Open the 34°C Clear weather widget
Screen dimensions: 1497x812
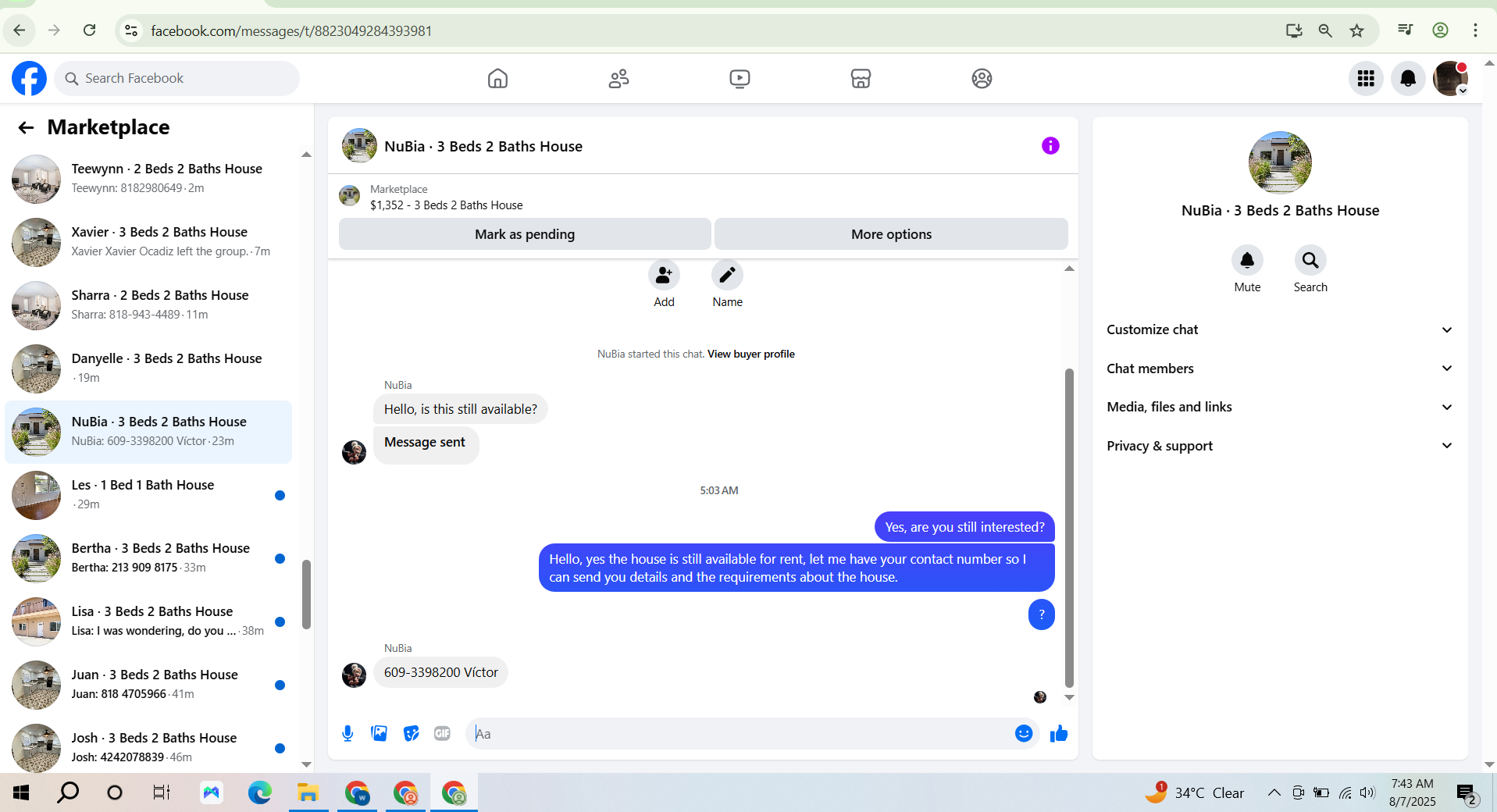click(x=1195, y=793)
